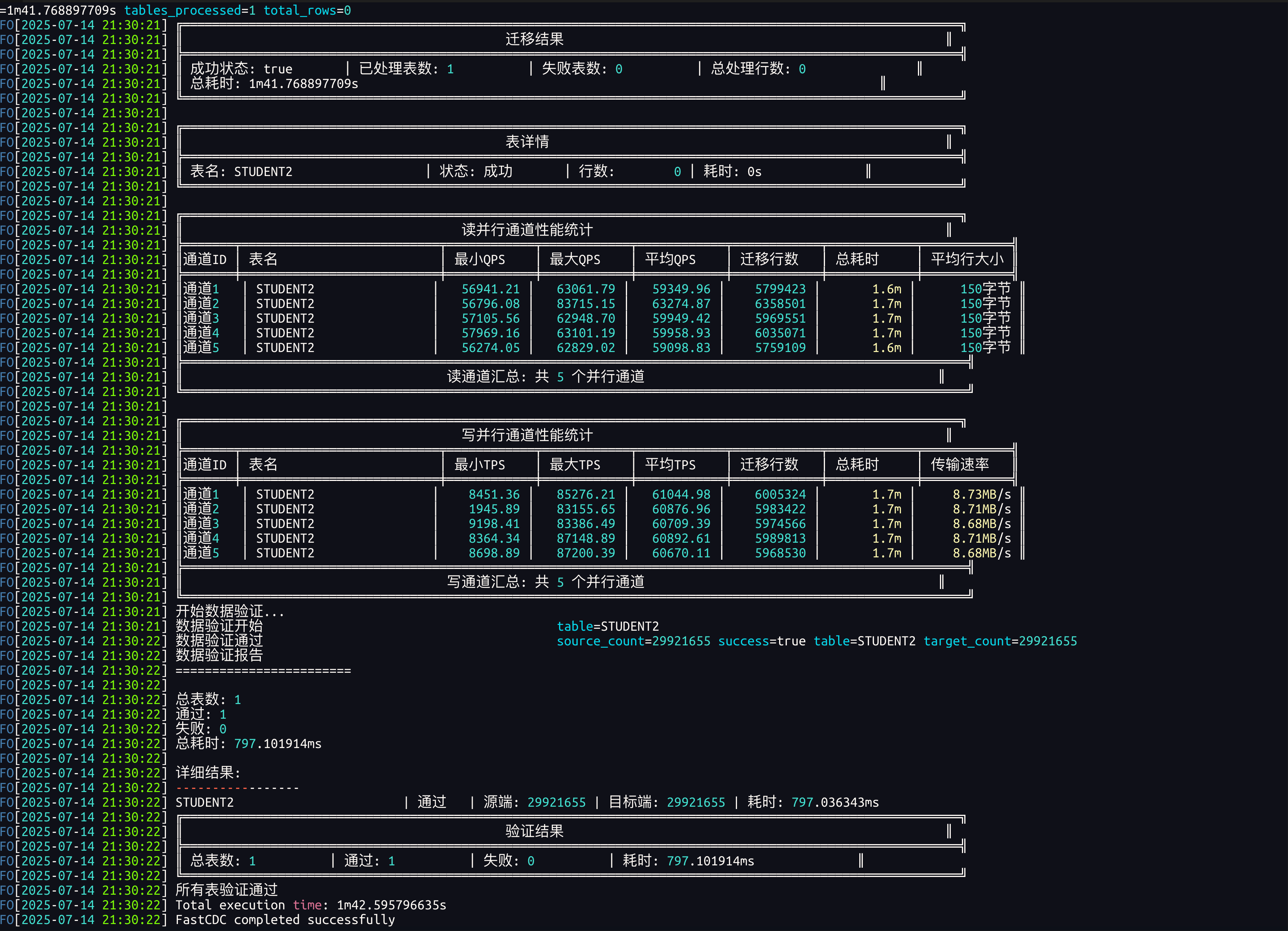The width and height of the screenshot is (1288, 931).
Task: Click the 最小QPS column header
Action: click(479, 260)
